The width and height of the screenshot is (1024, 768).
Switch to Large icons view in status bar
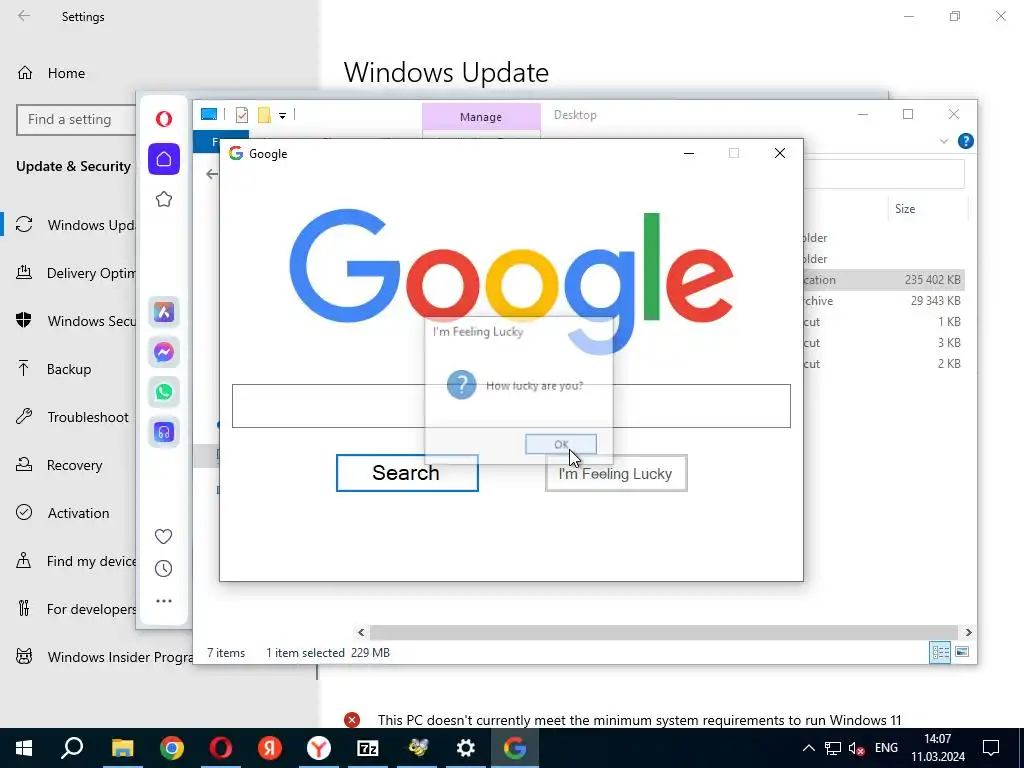point(962,652)
